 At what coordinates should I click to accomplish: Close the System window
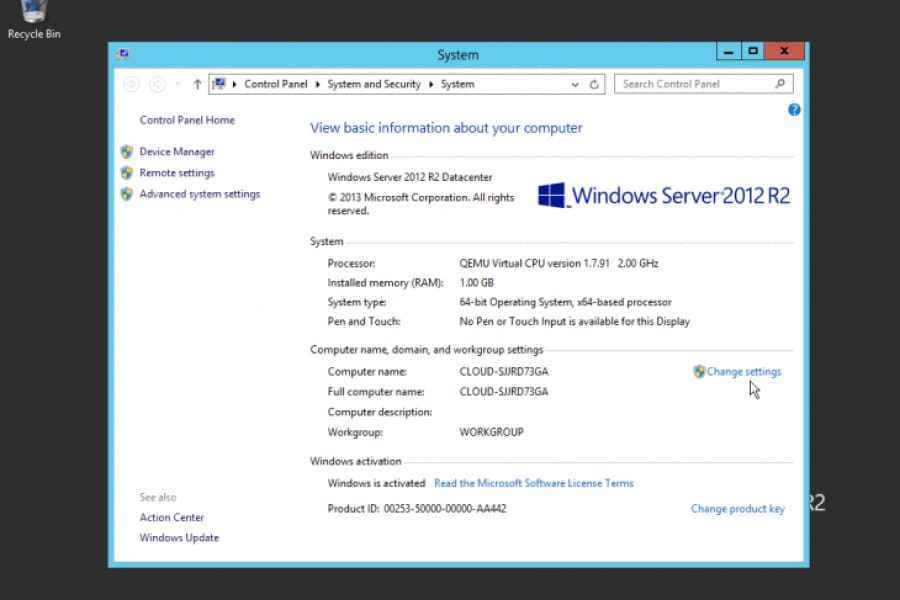point(784,51)
